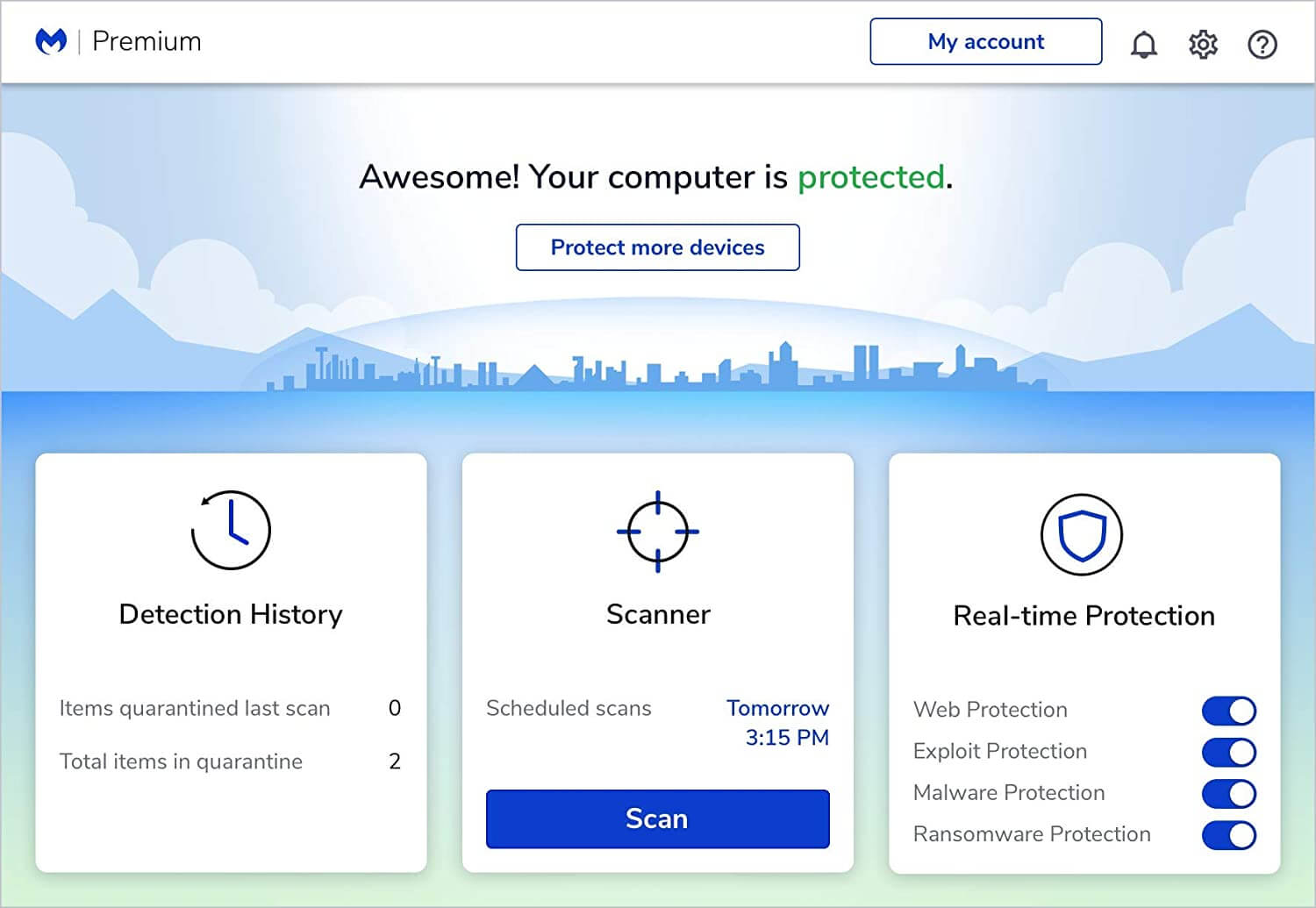Open the Detection History title

(x=231, y=614)
